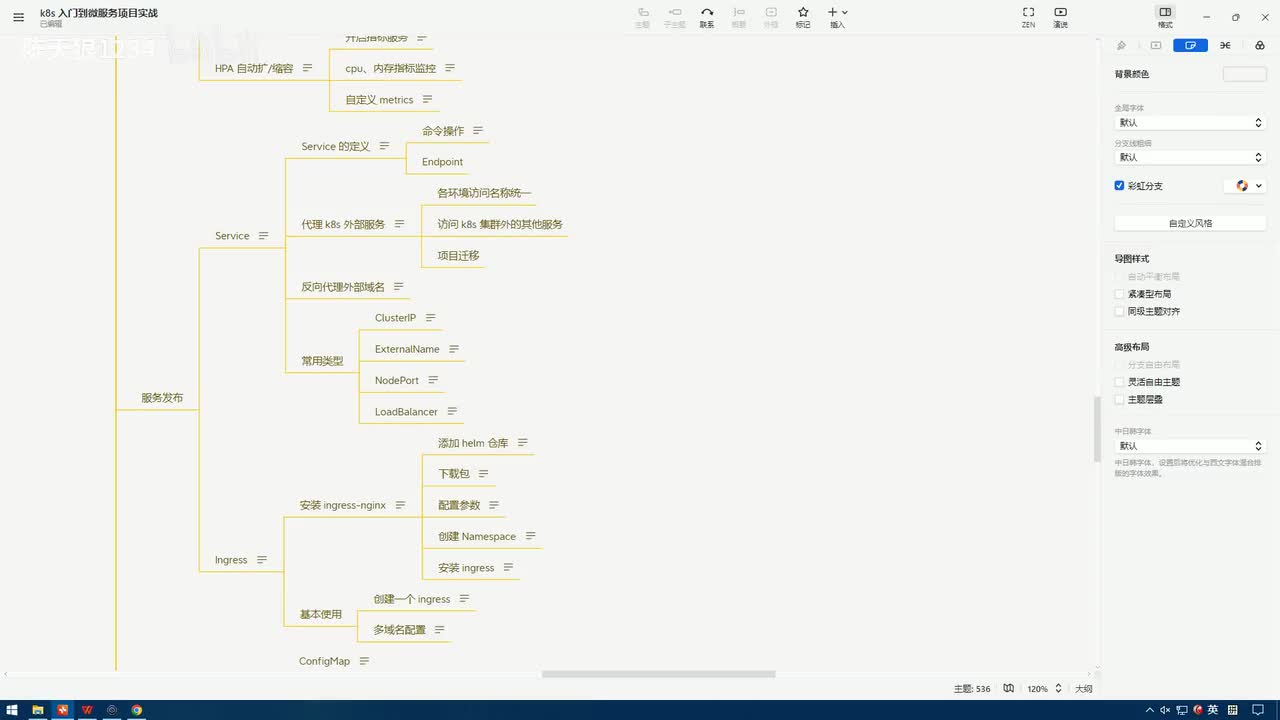Open the note icon beside ExternalName
Screen dimensions: 1280x720
click(x=454, y=349)
